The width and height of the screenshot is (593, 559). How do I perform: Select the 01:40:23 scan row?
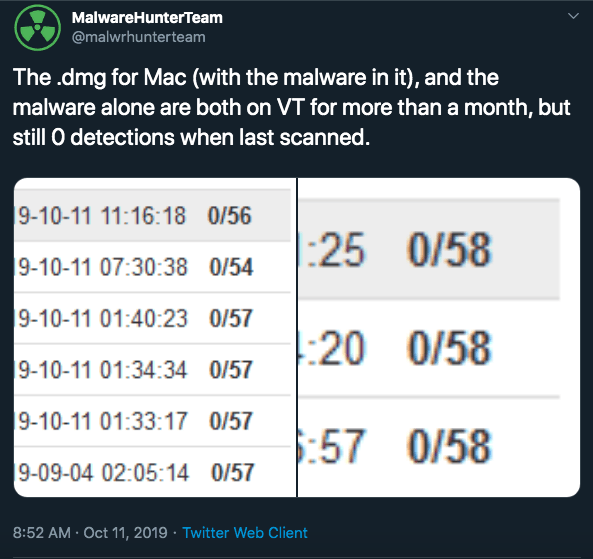152,318
